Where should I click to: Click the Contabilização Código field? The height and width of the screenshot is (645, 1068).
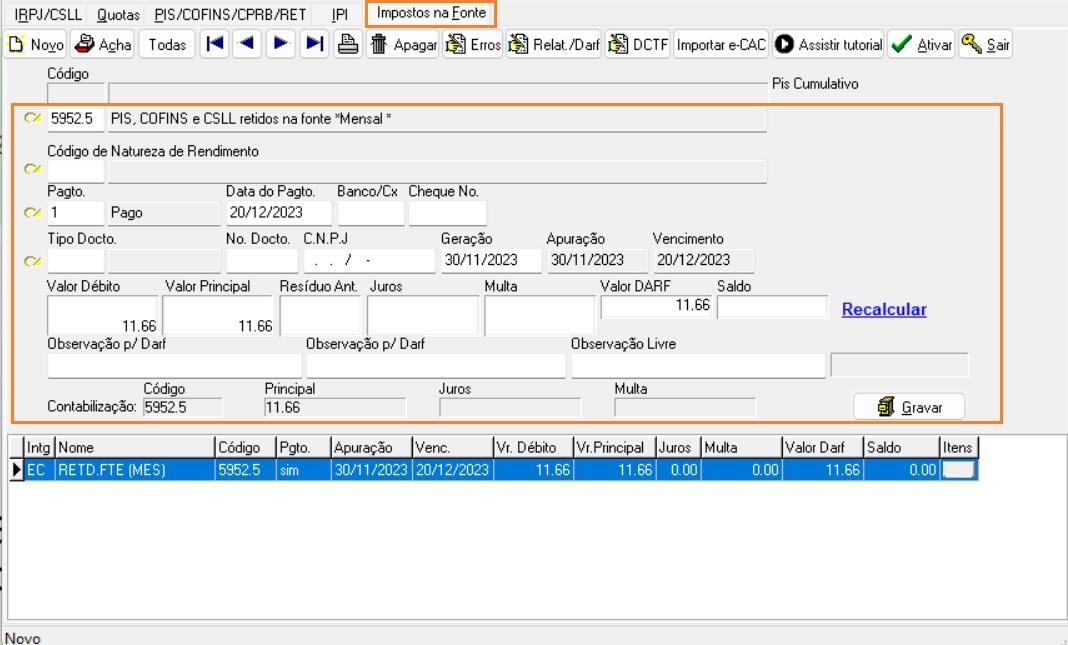click(183, 407)
